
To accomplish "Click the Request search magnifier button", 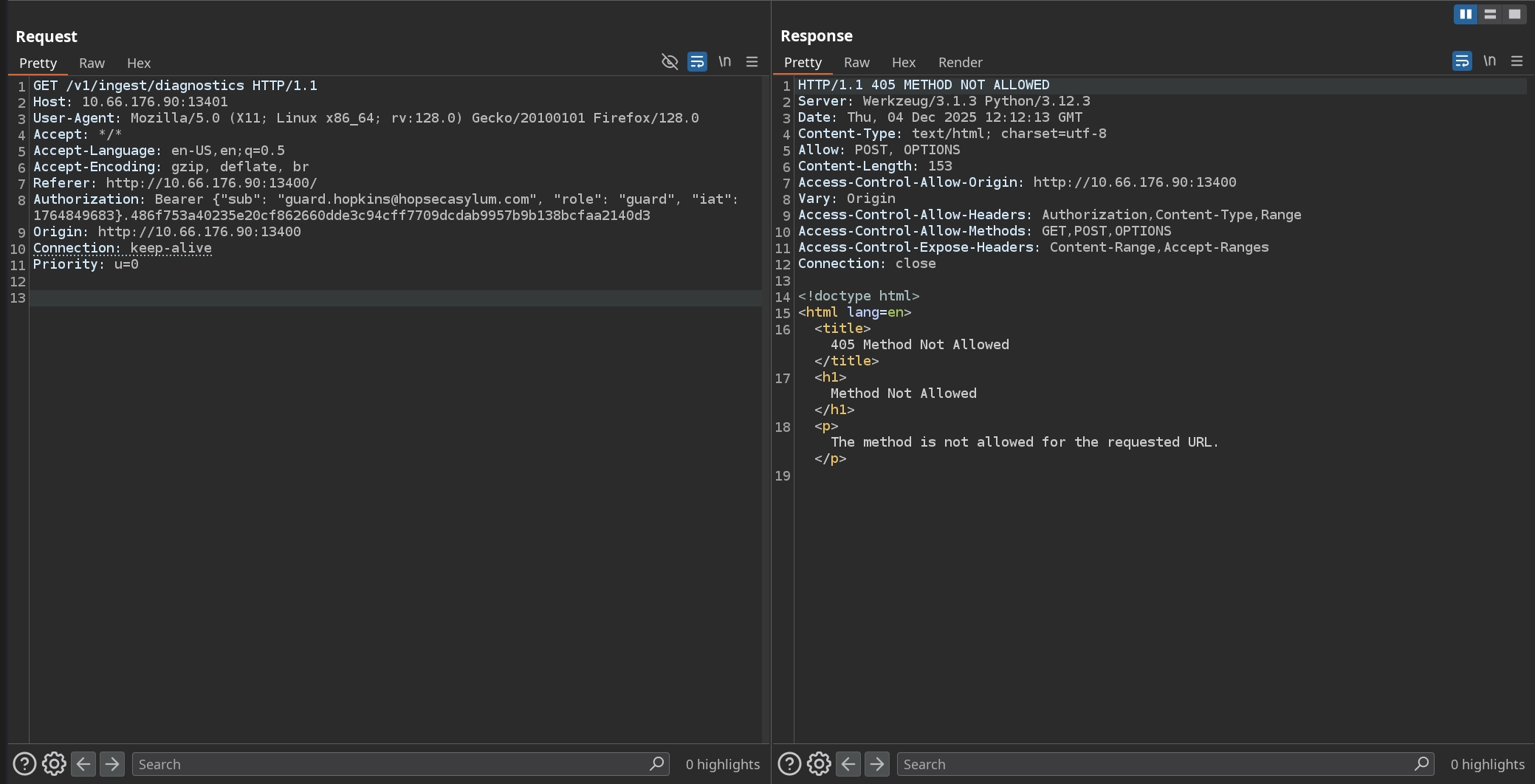I will click(656, 764).
